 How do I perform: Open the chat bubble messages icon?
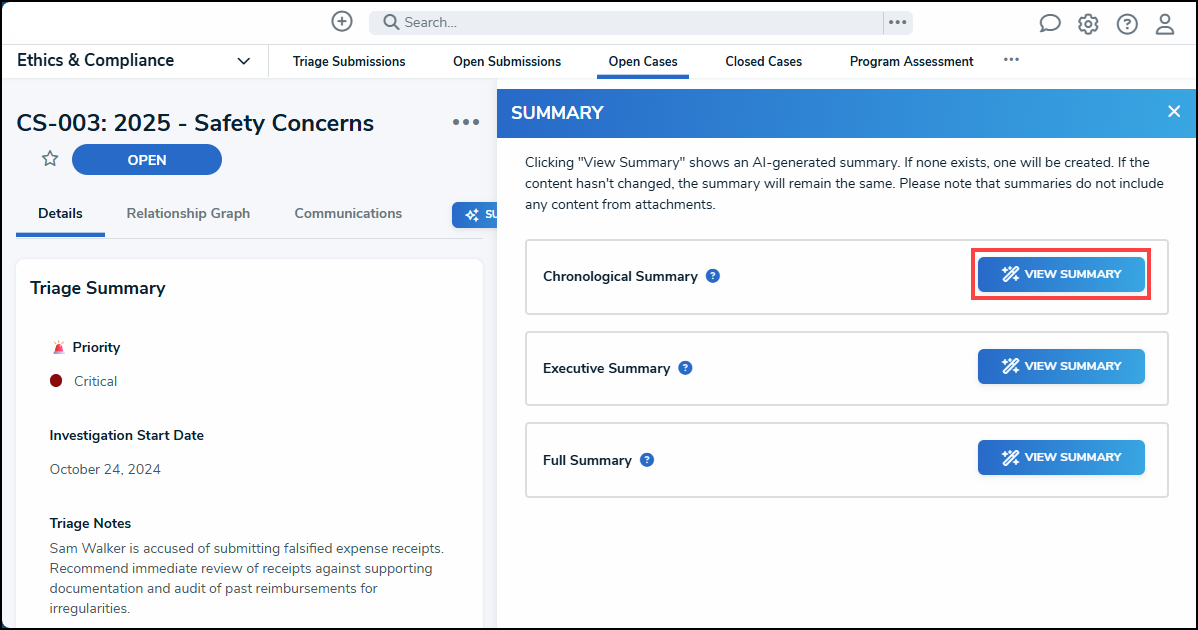coord(1049,24)
